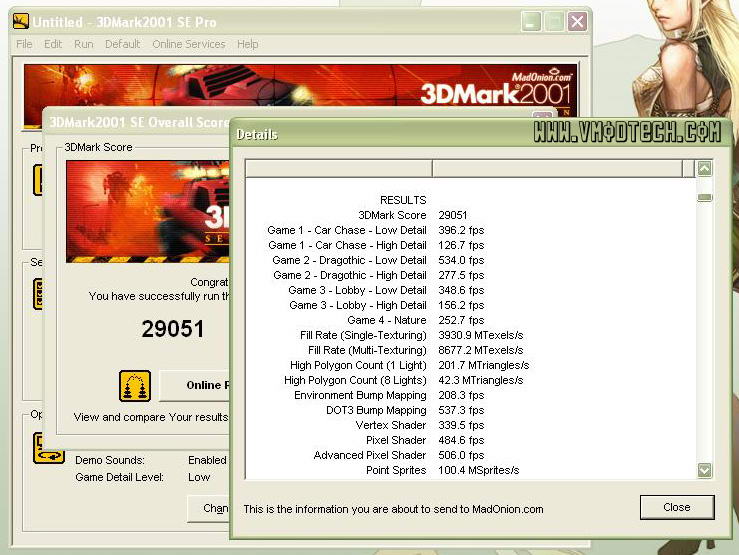Click the Details list scrollbar thumb
Screen dimensions: 739x555
(x=705, y=197)
